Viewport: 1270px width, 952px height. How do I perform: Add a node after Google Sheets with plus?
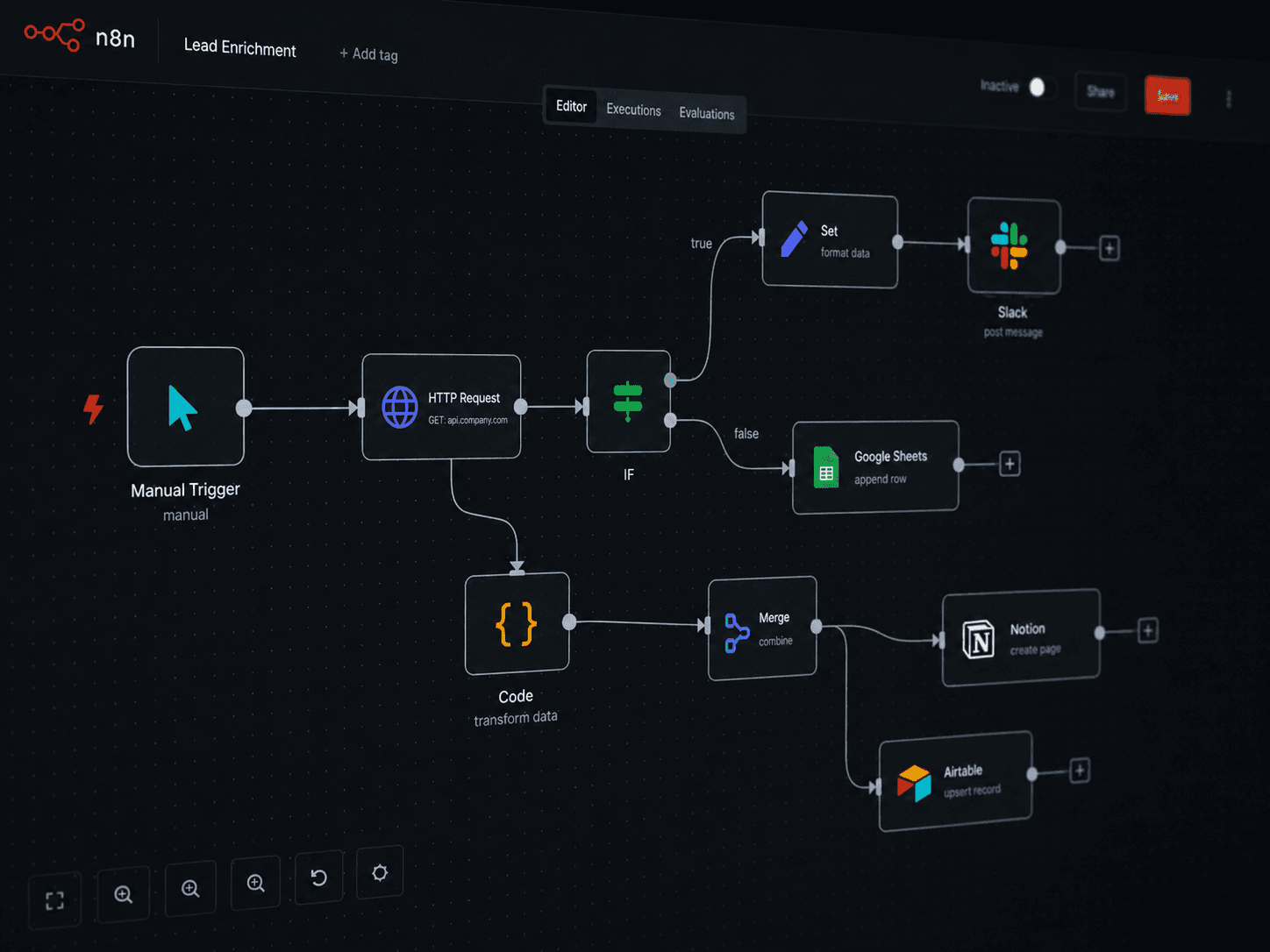tap(1010, 464)
